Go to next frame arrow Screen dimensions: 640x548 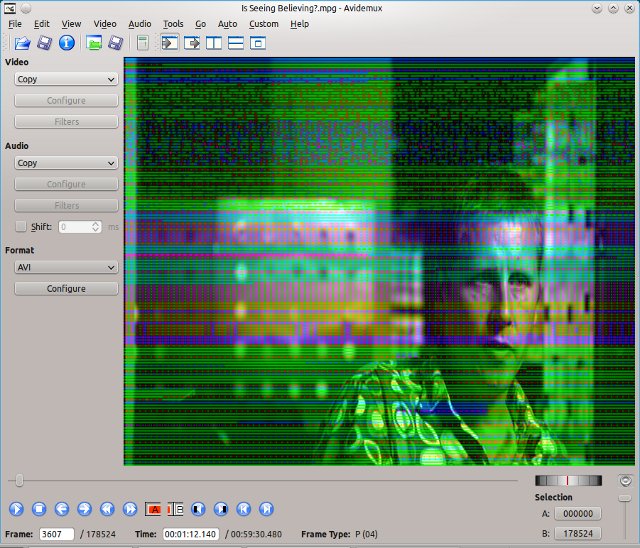[84, 508]
